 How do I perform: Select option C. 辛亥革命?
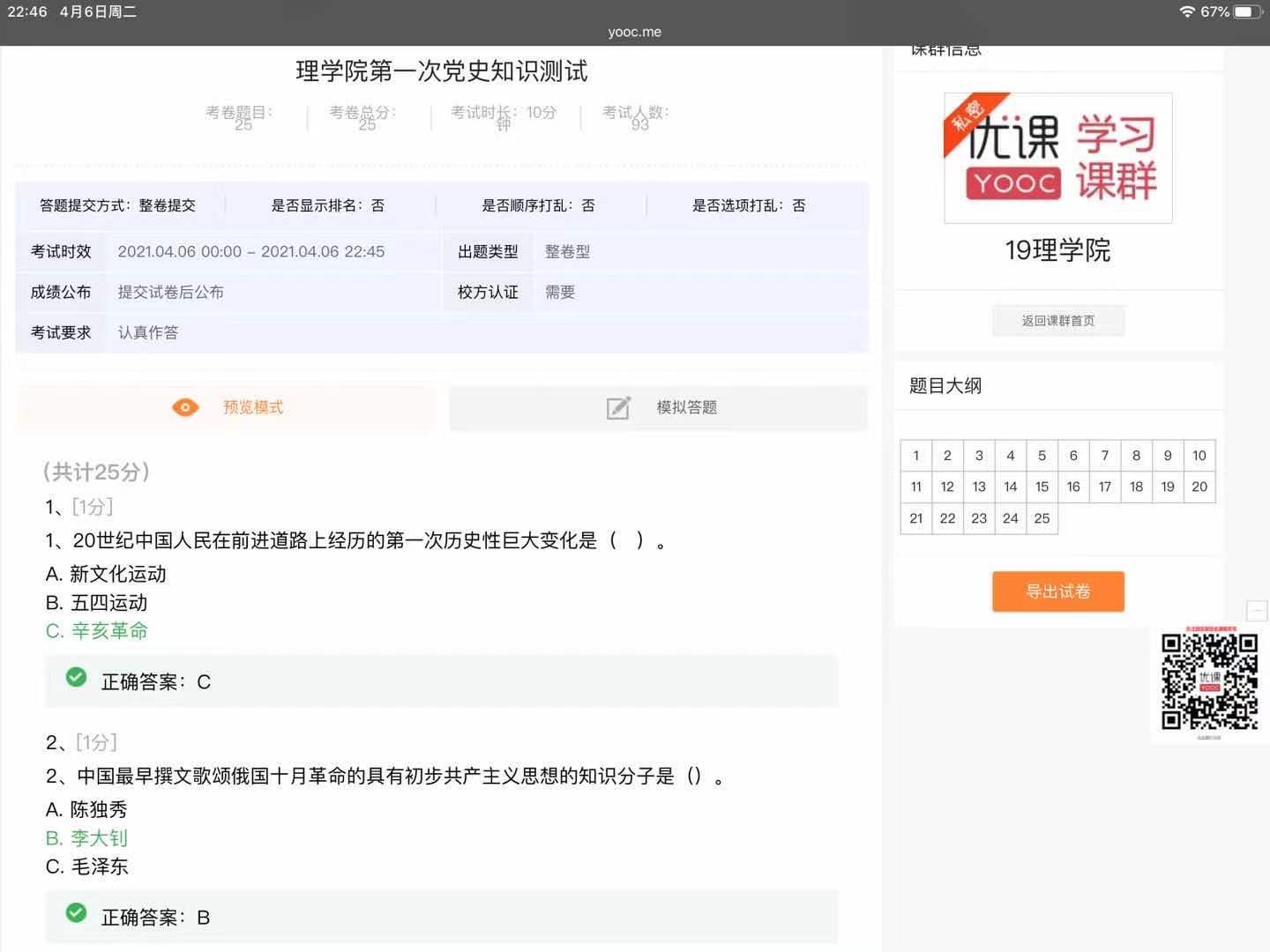pyautogui.click(x=97, y=631)
